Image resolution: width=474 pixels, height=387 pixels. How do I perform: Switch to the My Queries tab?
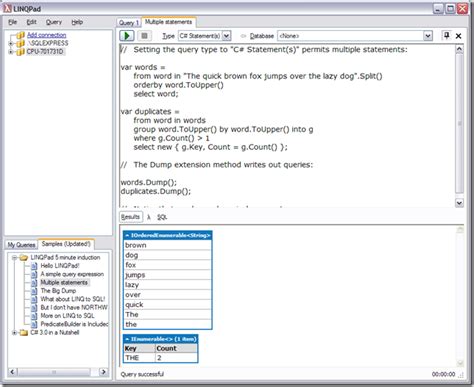pyautogui.click(x=21, y=245)
